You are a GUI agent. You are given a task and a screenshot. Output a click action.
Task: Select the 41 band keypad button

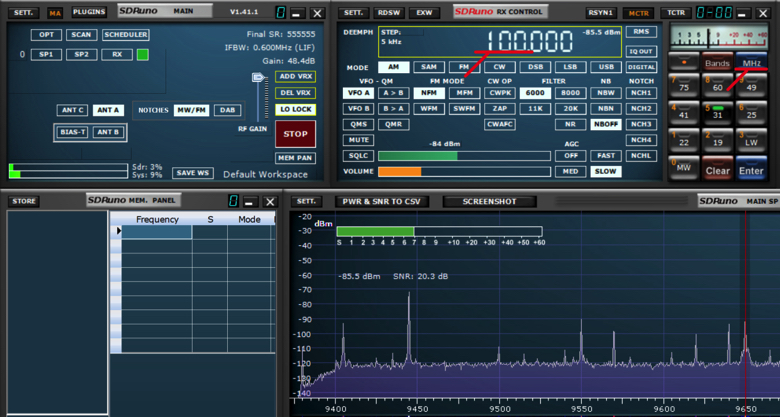(x=683, y=112)
